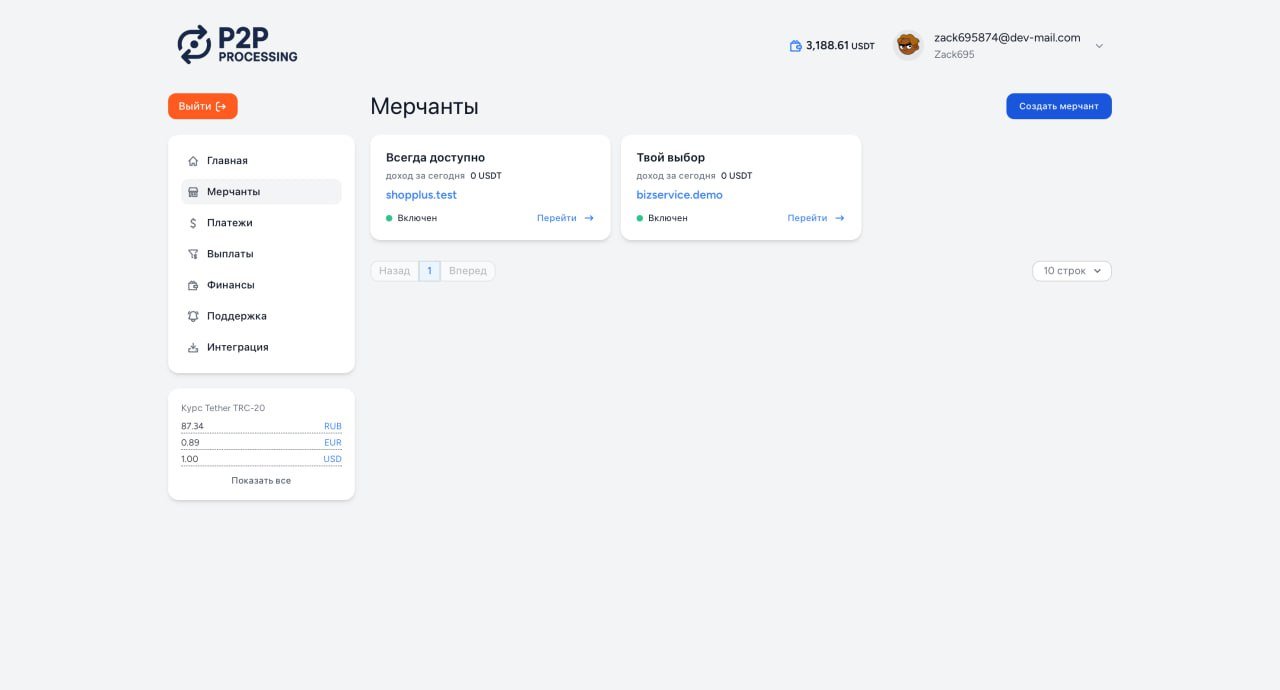Open the 10 строк rows dropdown
The width and height of the screenshot is (1280, 690).
[1071, 271]
